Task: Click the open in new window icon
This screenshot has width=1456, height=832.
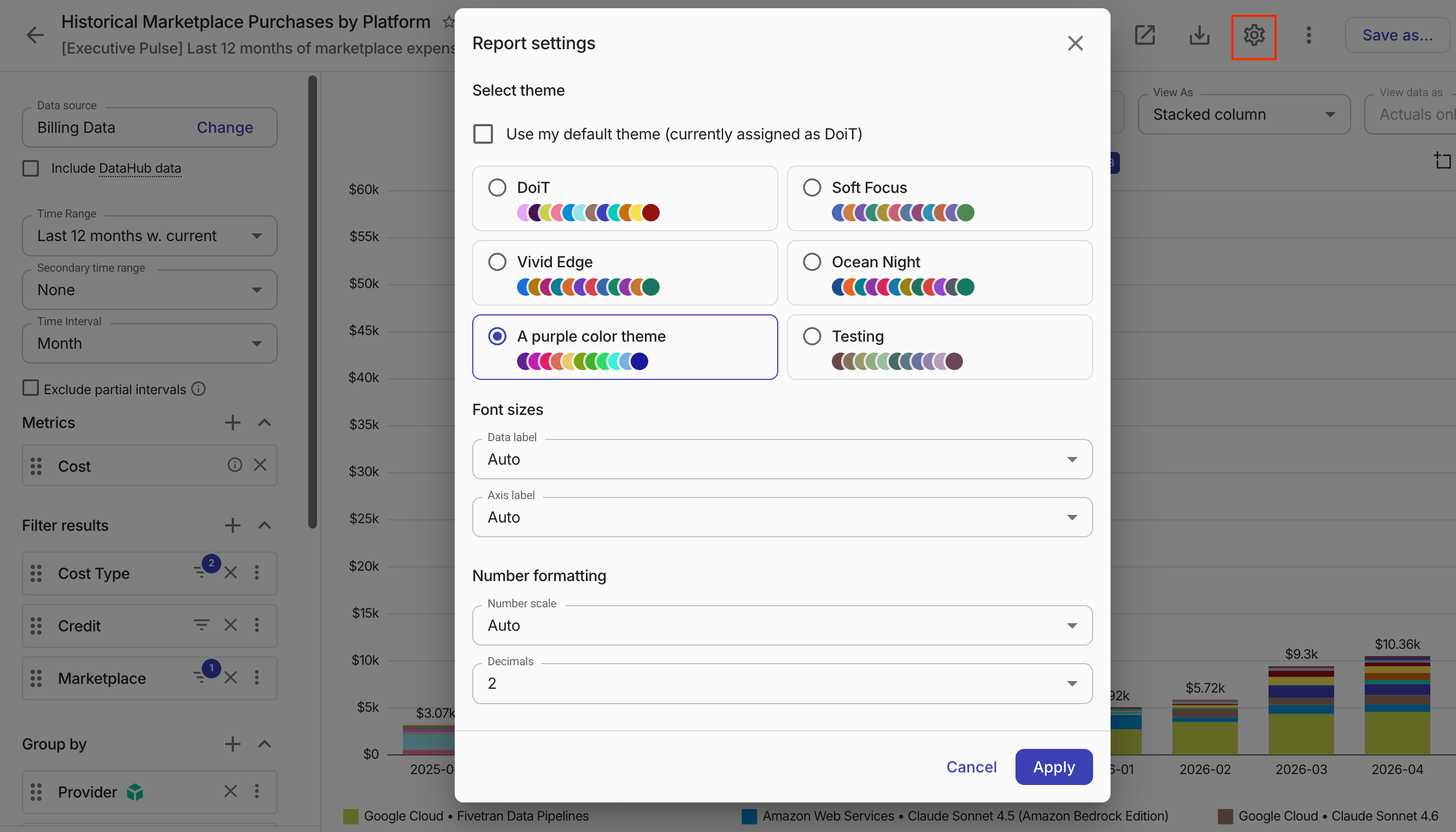Action: tap(1144, 36)
